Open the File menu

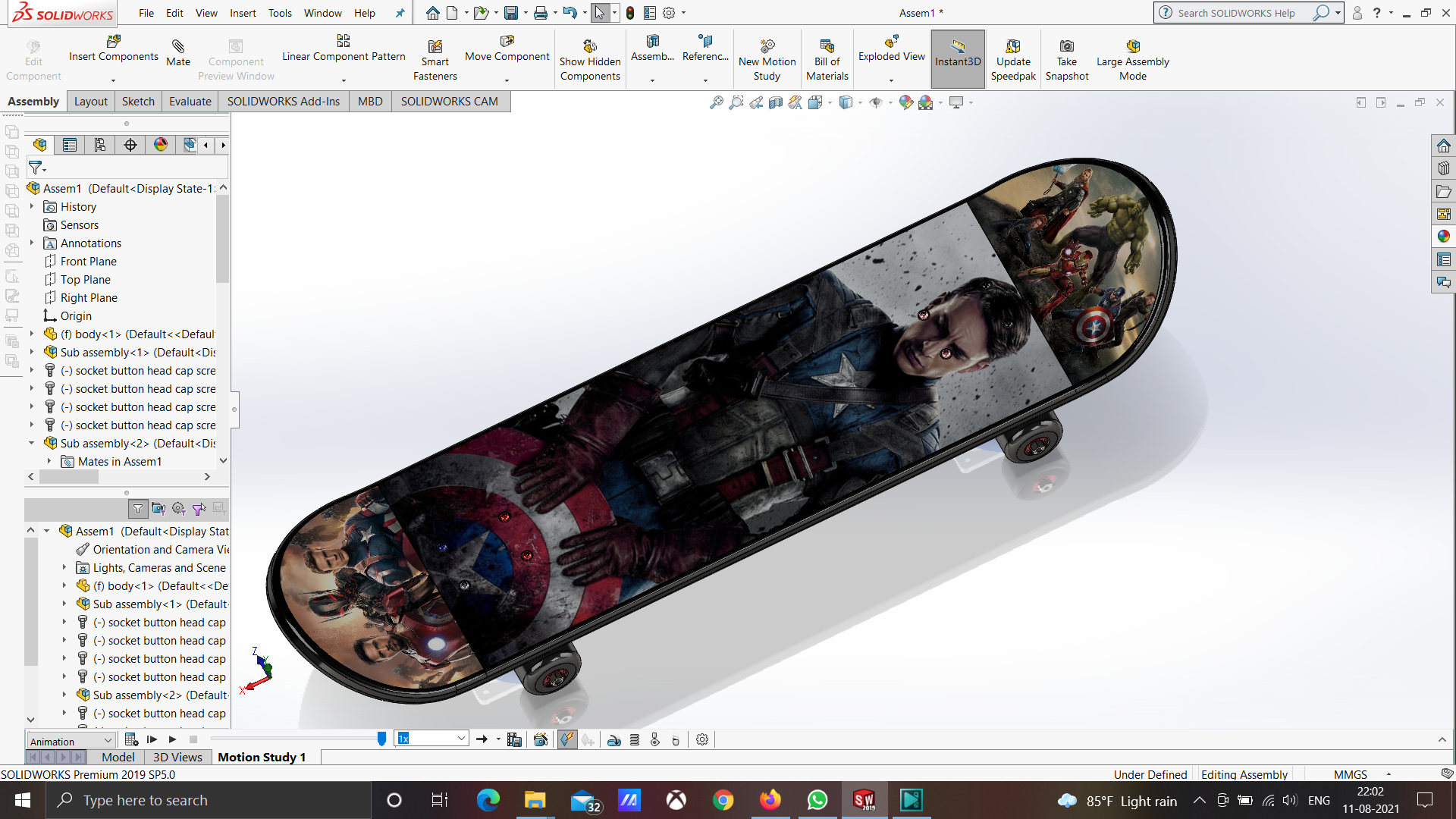(146, 13)
